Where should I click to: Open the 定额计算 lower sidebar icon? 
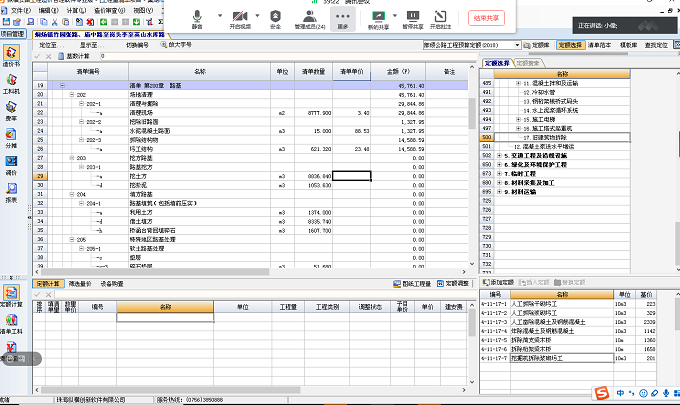click(x=11, y=296)
